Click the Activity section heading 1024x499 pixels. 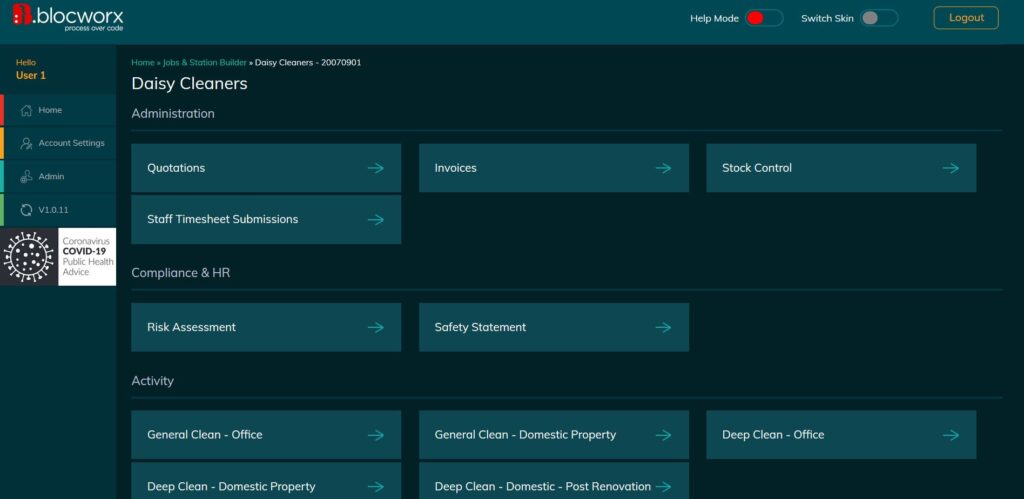point(153,381)
